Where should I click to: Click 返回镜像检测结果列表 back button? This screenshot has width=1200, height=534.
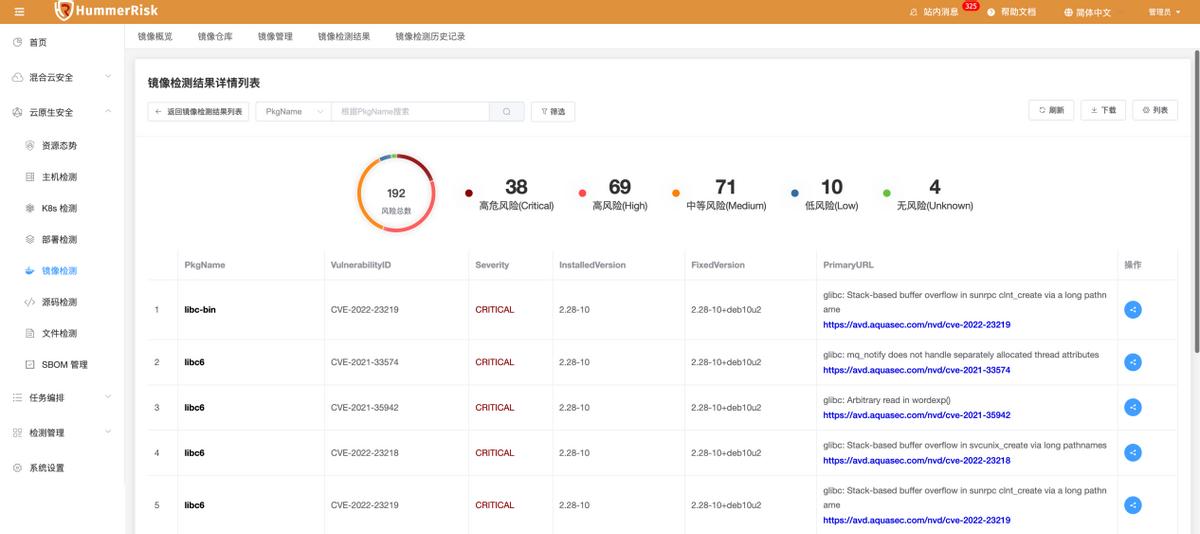pos(198,112)
